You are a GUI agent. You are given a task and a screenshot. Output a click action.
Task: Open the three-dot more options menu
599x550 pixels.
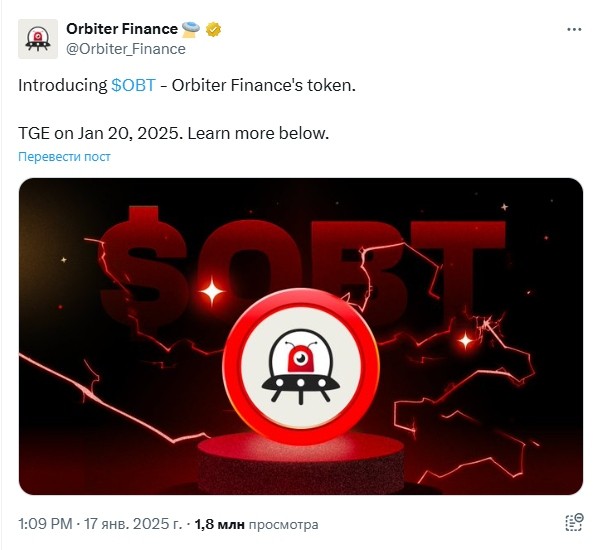pyautogui.click(x=574, y=29)
